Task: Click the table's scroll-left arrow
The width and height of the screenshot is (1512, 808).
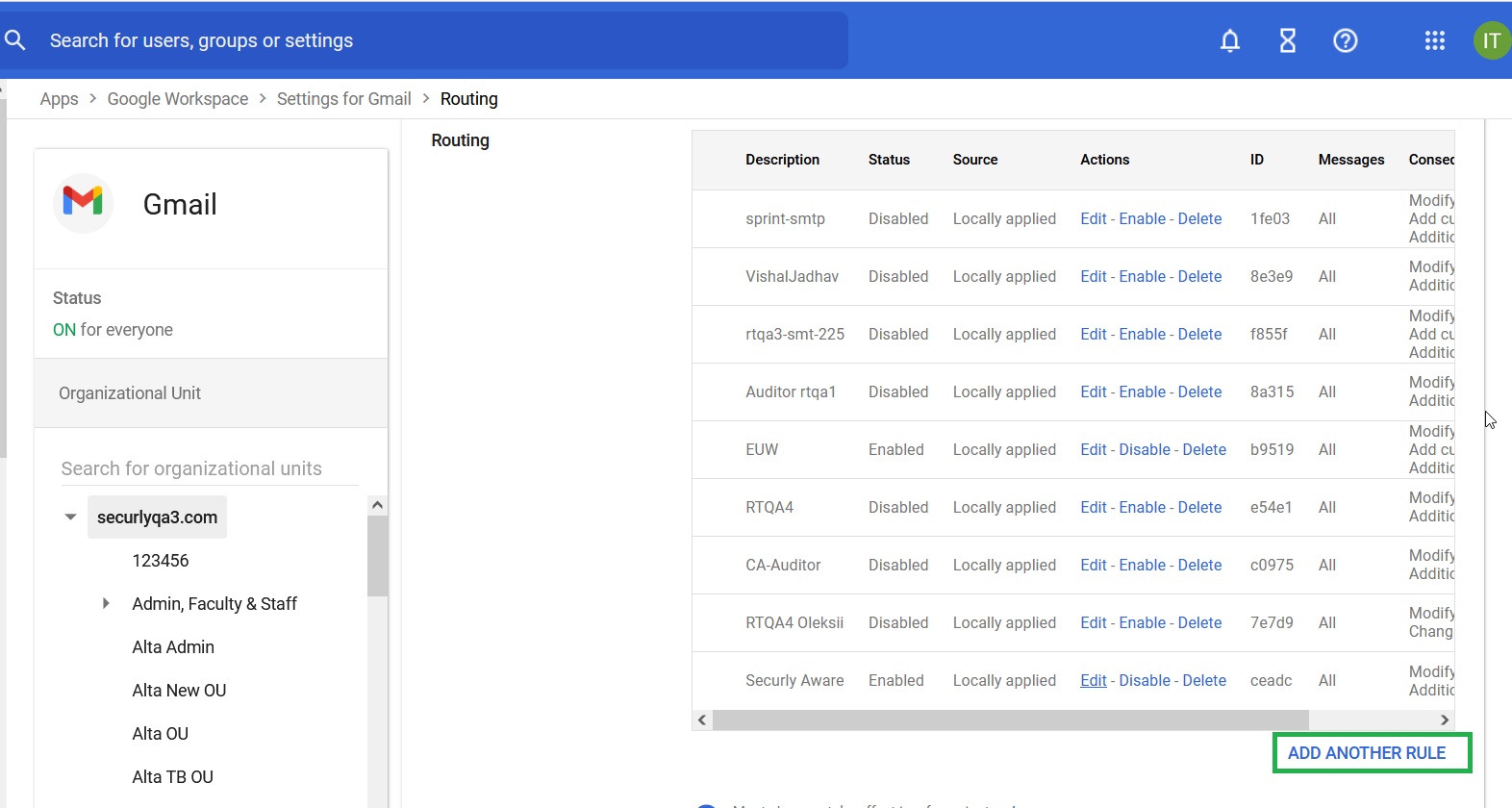Action: (702, 720)
